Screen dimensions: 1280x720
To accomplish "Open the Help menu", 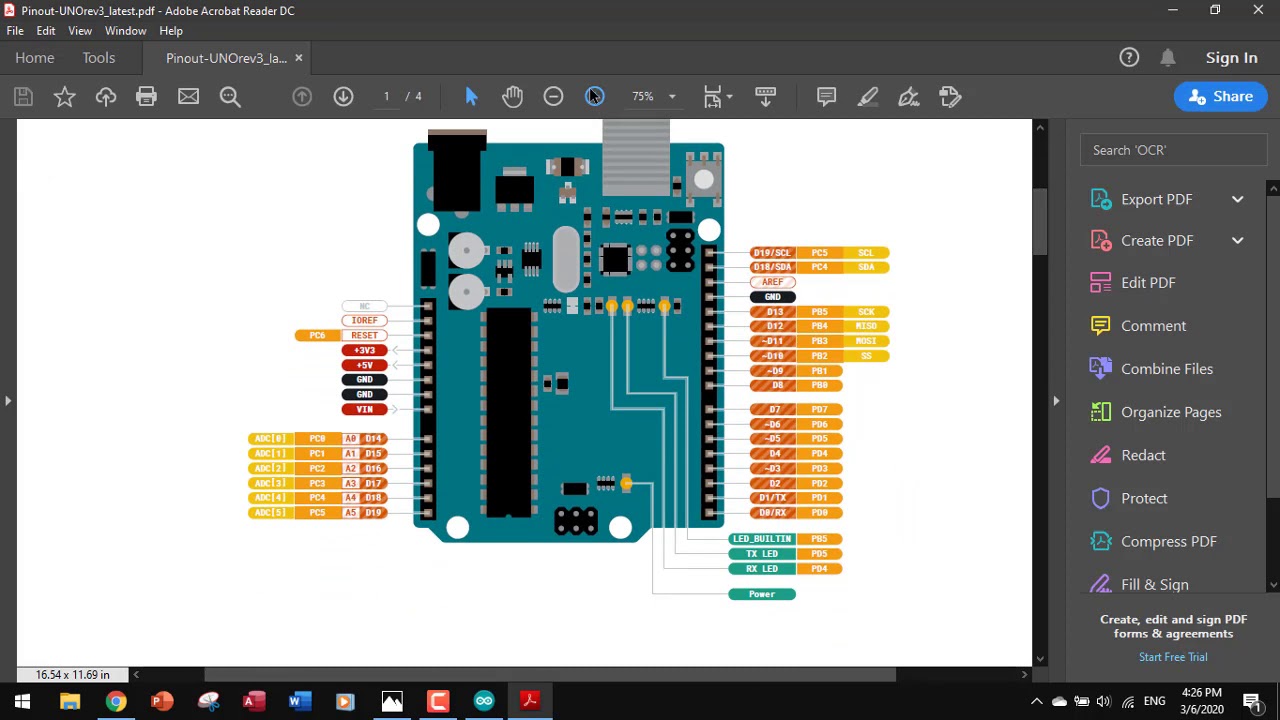I will (171, 31).
